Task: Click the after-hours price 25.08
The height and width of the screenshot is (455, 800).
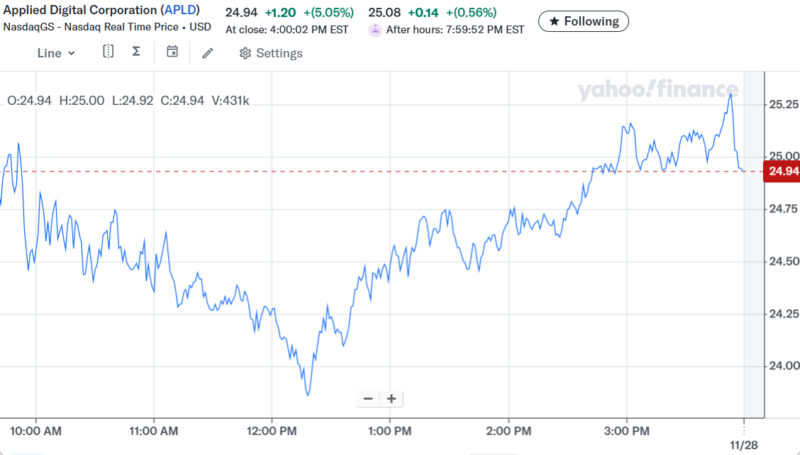Action: 384,12
